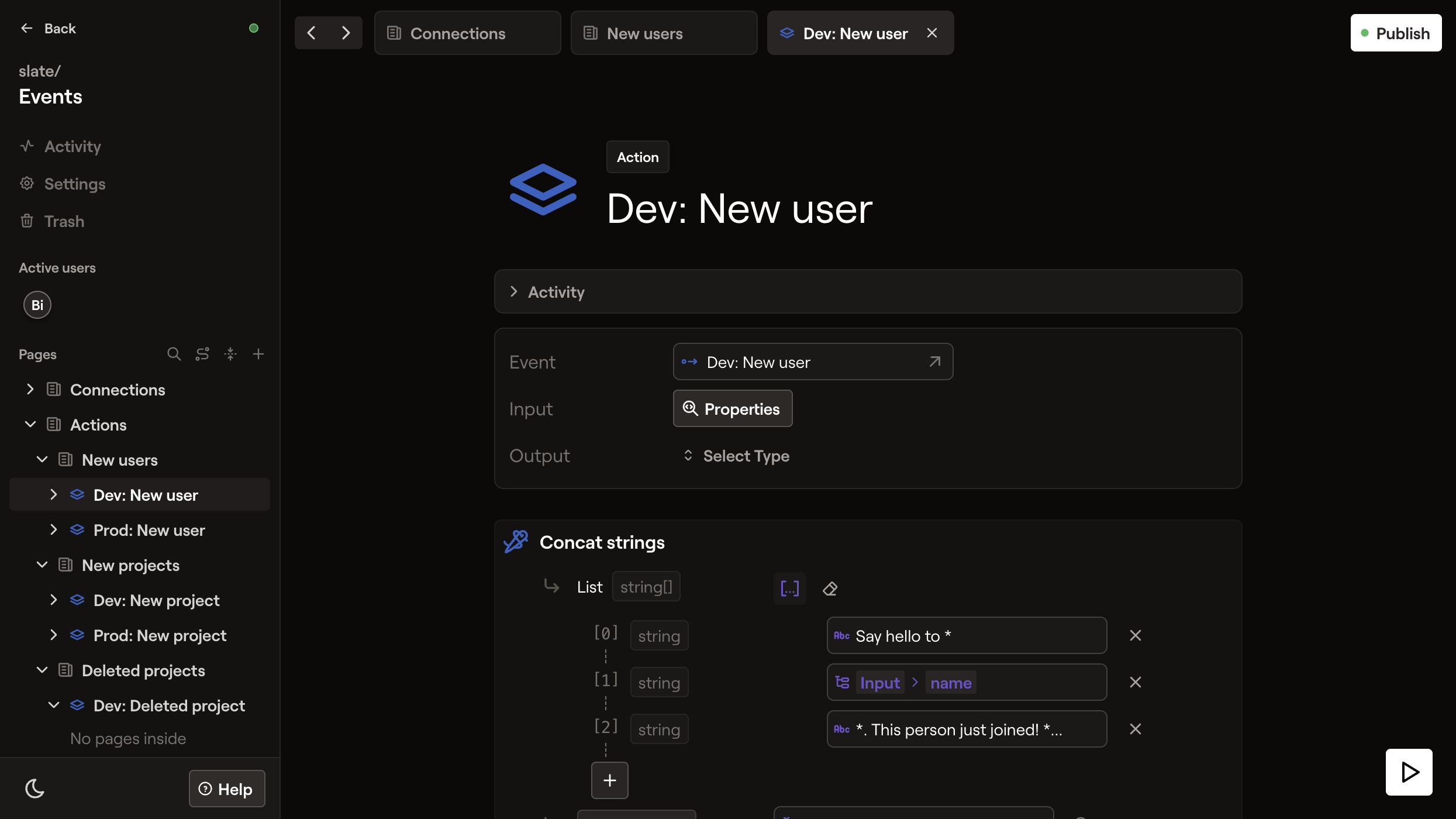Viewport: 1456px width, 819px height.
Task: Toggle list bracket mode icon
Action: (x=789, y=589)
